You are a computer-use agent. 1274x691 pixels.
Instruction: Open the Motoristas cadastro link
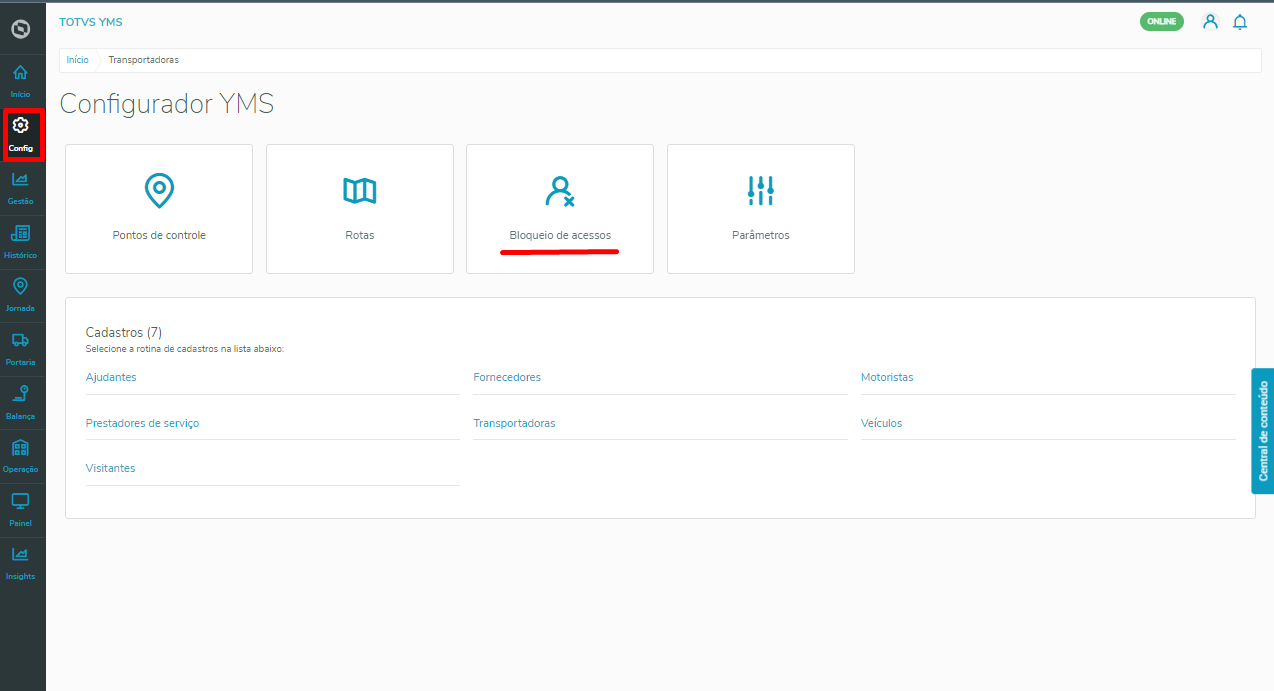tap(887, 377)
